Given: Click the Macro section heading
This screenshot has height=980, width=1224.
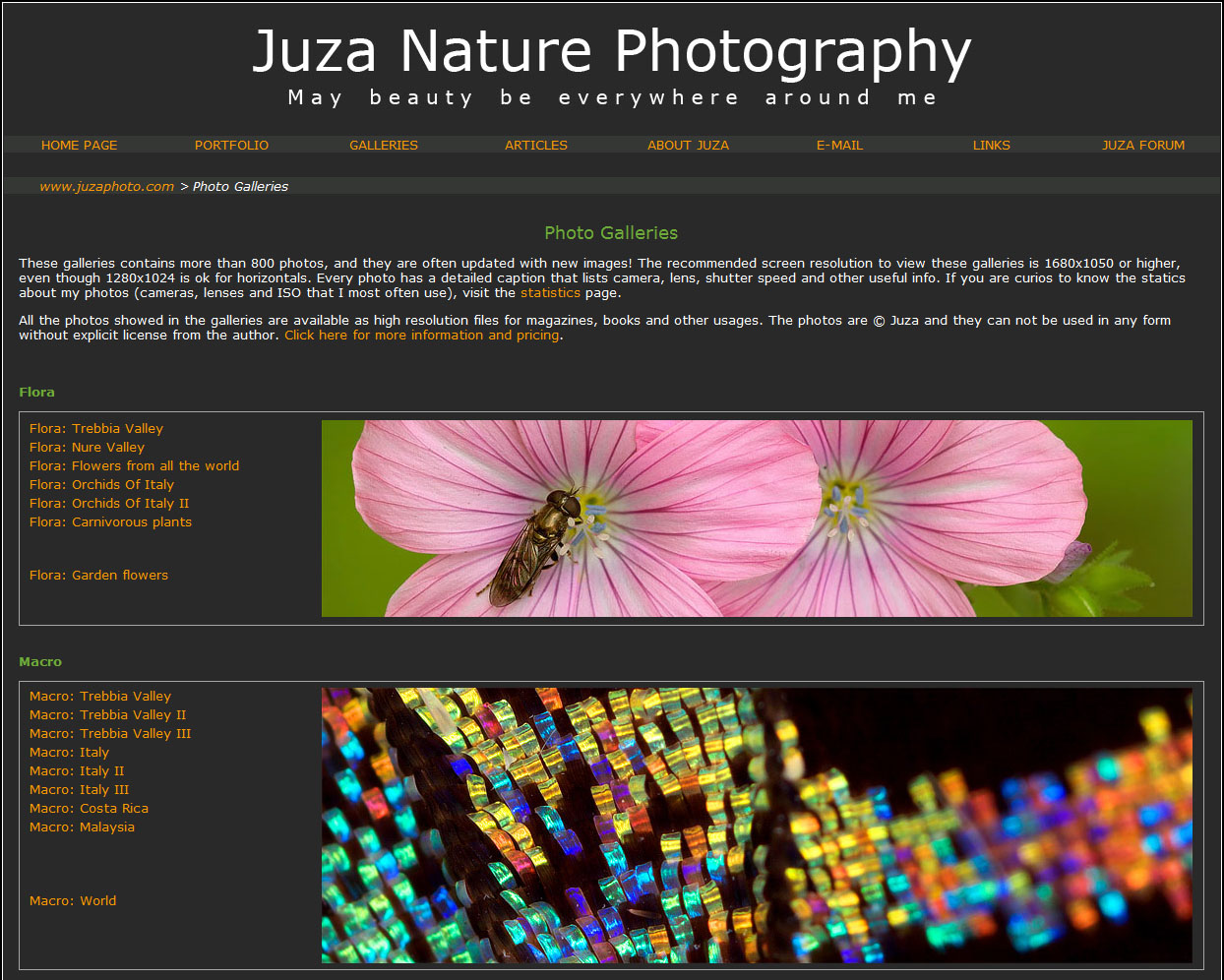Looking at the screenshot, I should (x=40, y=661).
